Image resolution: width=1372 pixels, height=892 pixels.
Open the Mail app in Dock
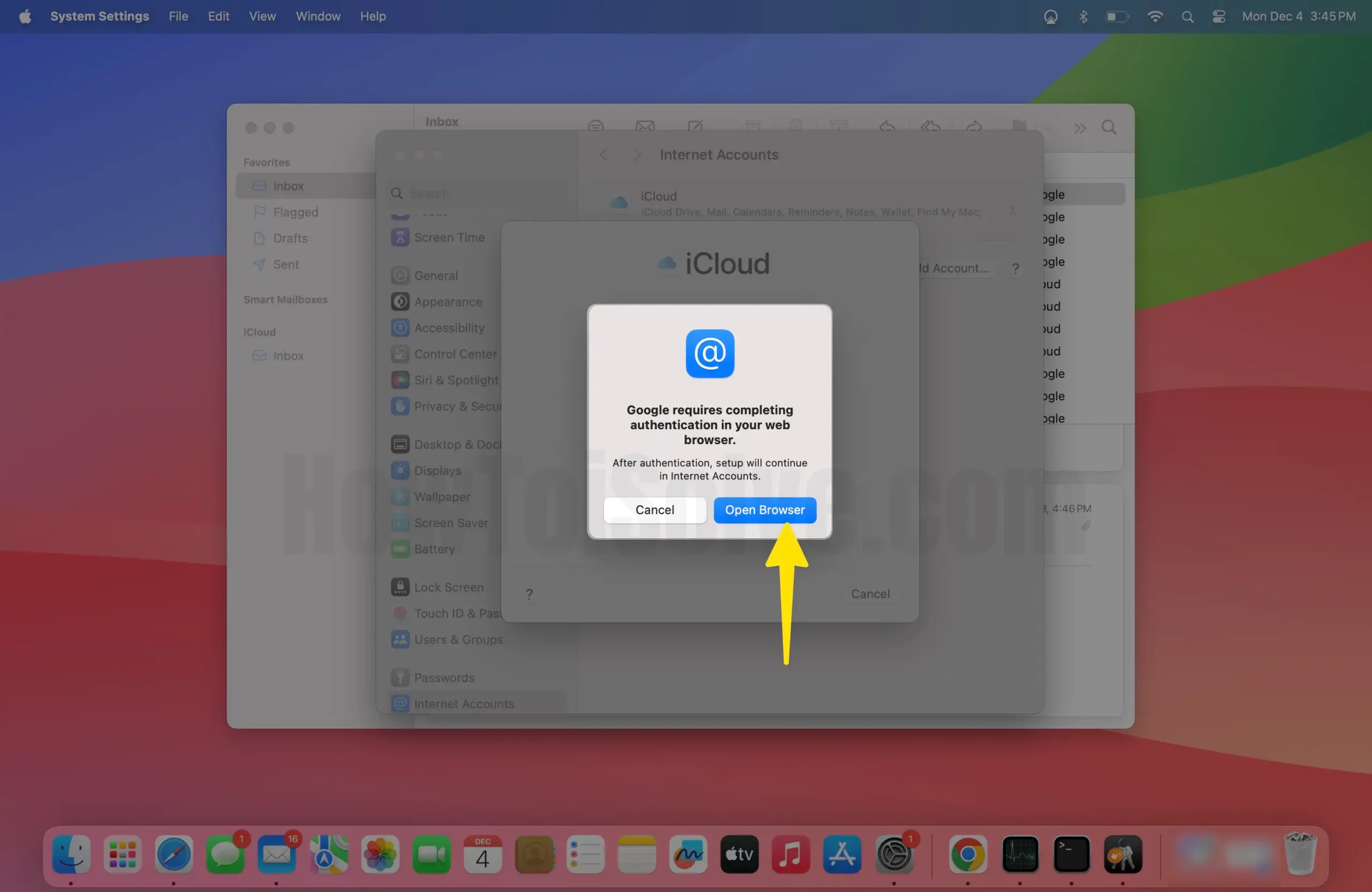(276, 854)
